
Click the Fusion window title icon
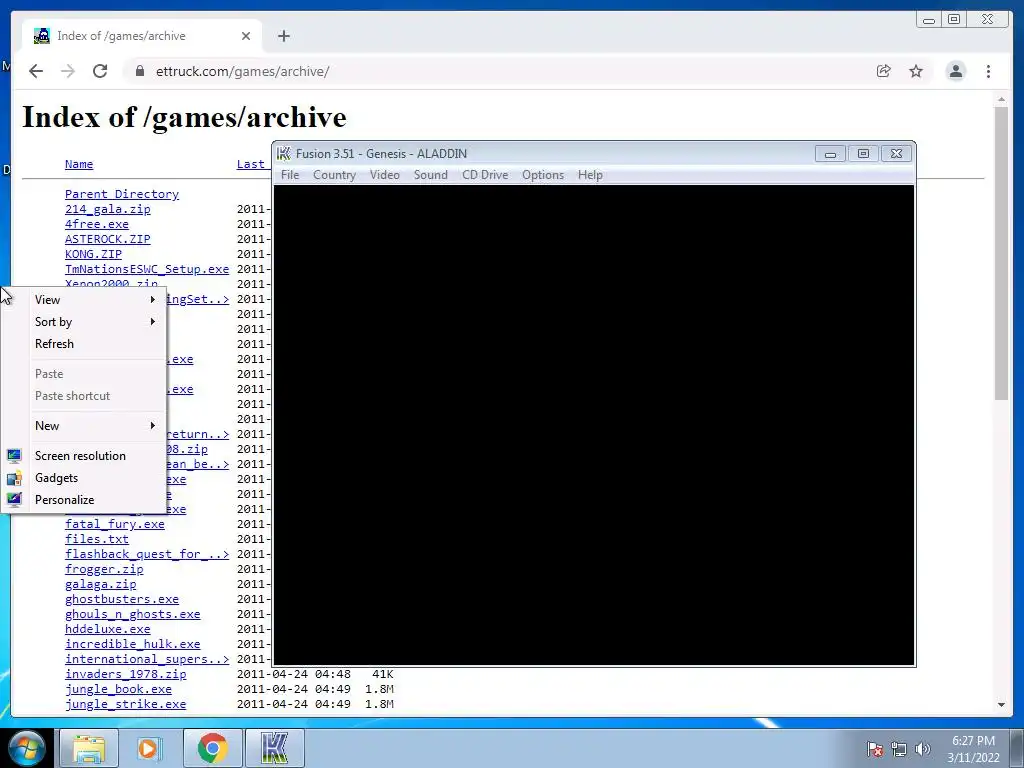point(283,153)
